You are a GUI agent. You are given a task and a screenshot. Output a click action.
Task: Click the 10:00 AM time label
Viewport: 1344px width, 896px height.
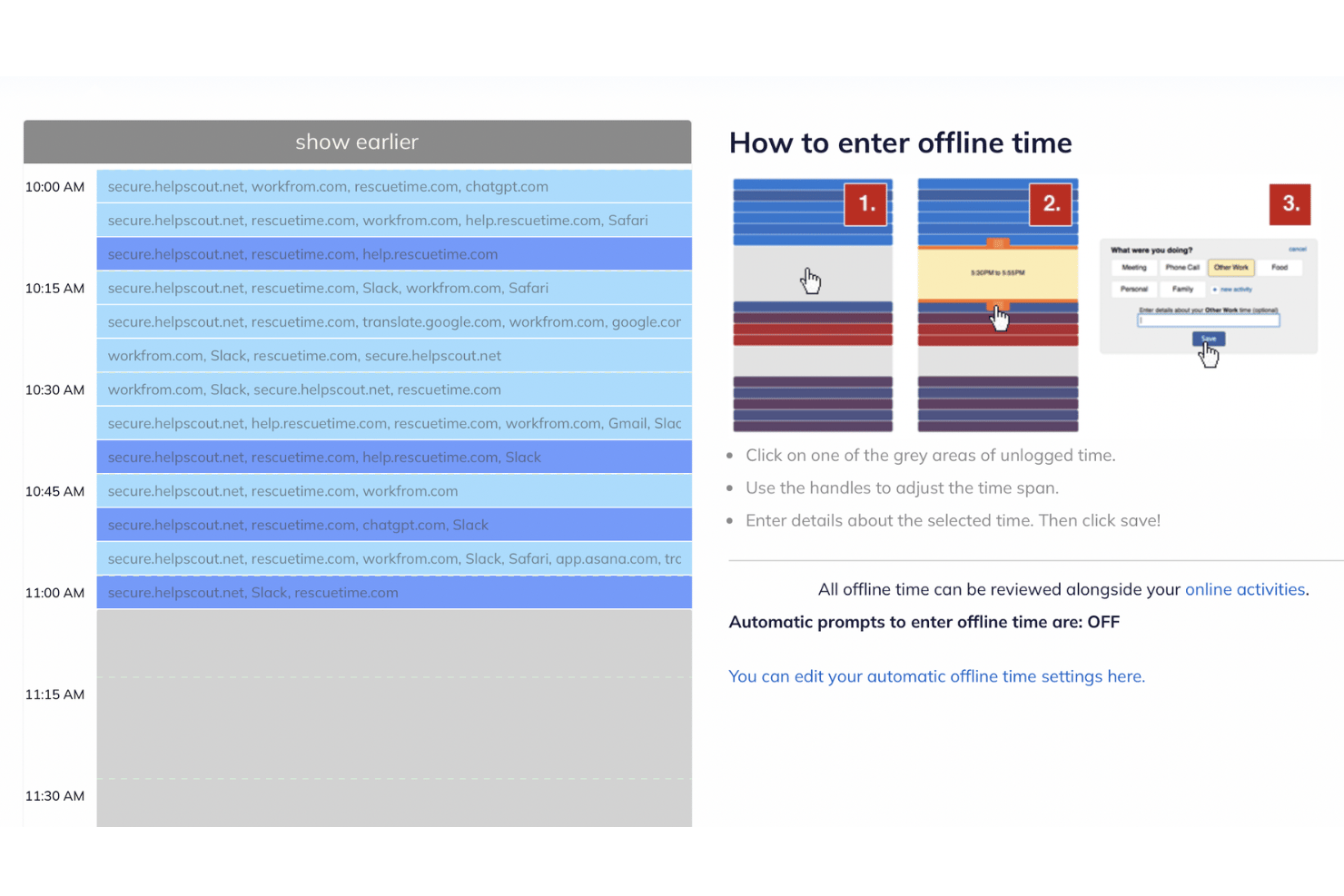click(54, 187)
